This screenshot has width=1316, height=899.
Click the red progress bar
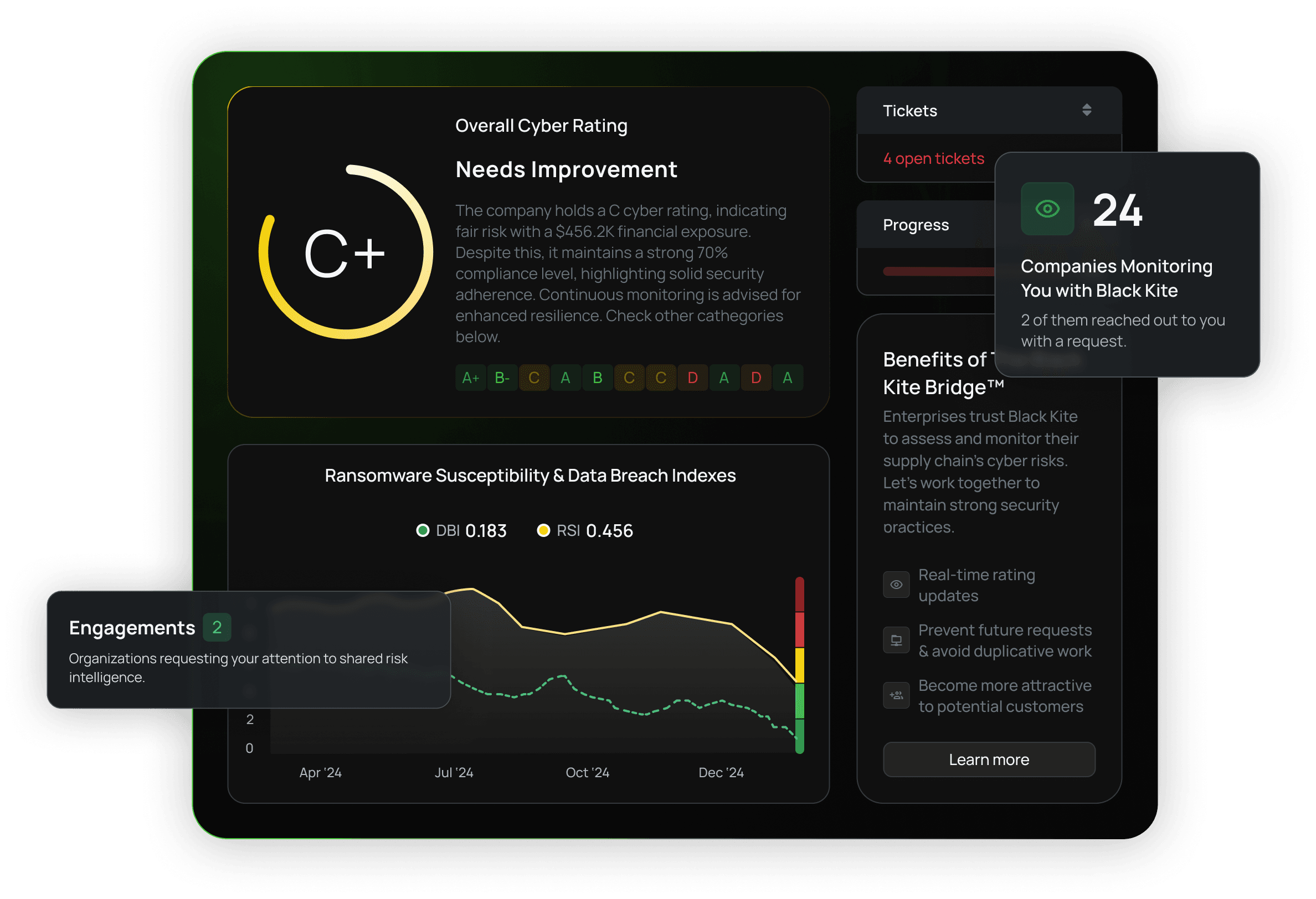(x=939, y=271)
